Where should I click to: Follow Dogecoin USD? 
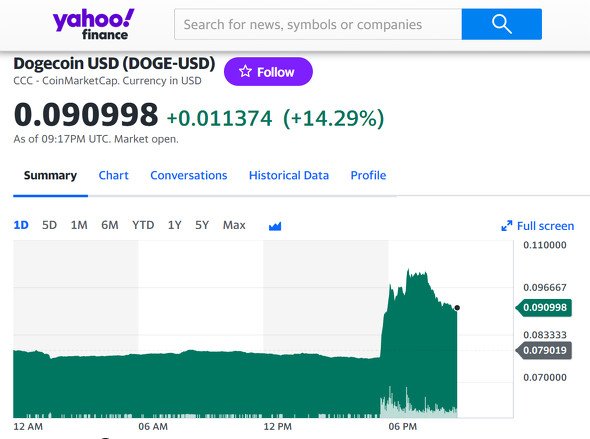tap(268, 71)
